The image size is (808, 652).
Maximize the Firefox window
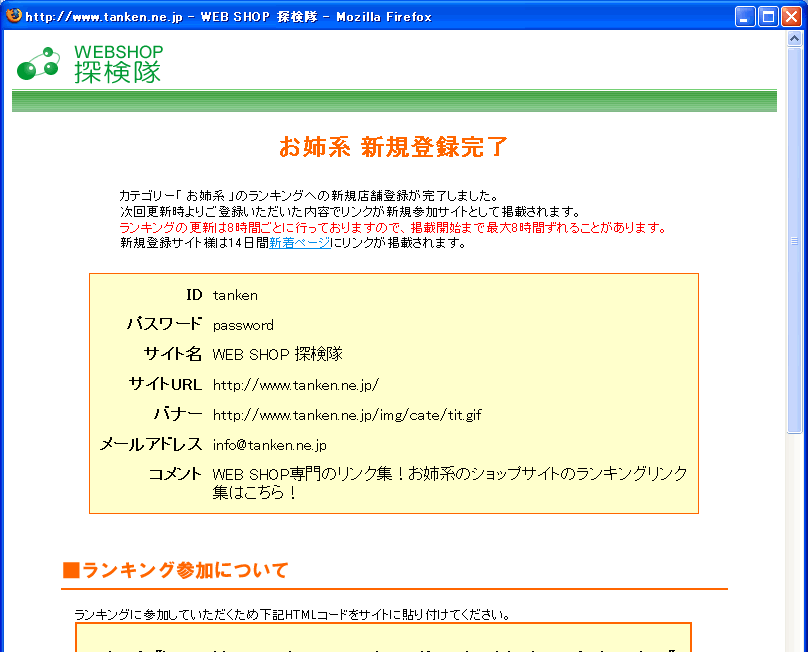[x=768, y=16]
